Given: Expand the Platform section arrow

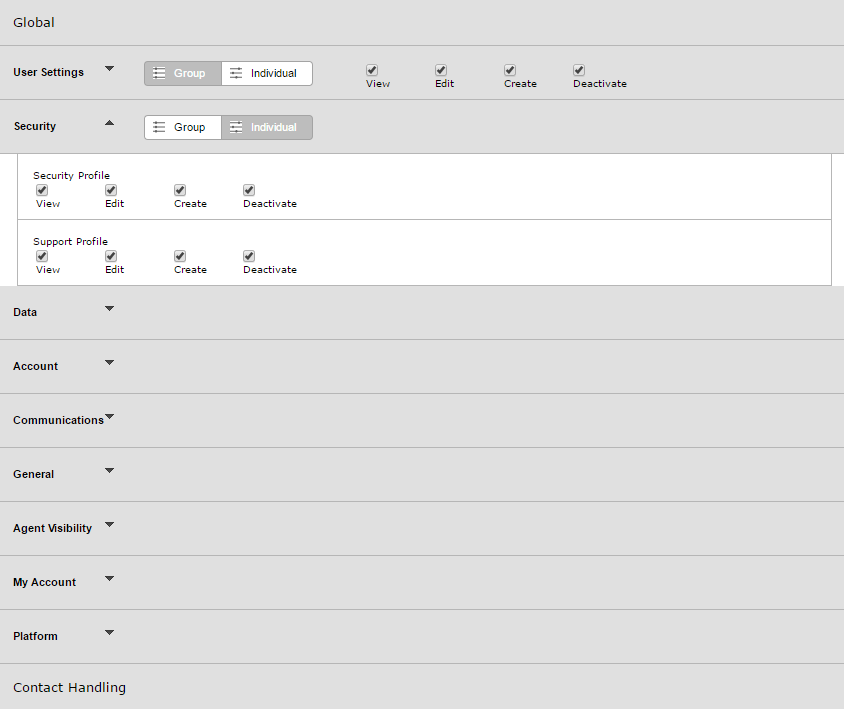Looking at the screenshot, I should pos(109,632).
